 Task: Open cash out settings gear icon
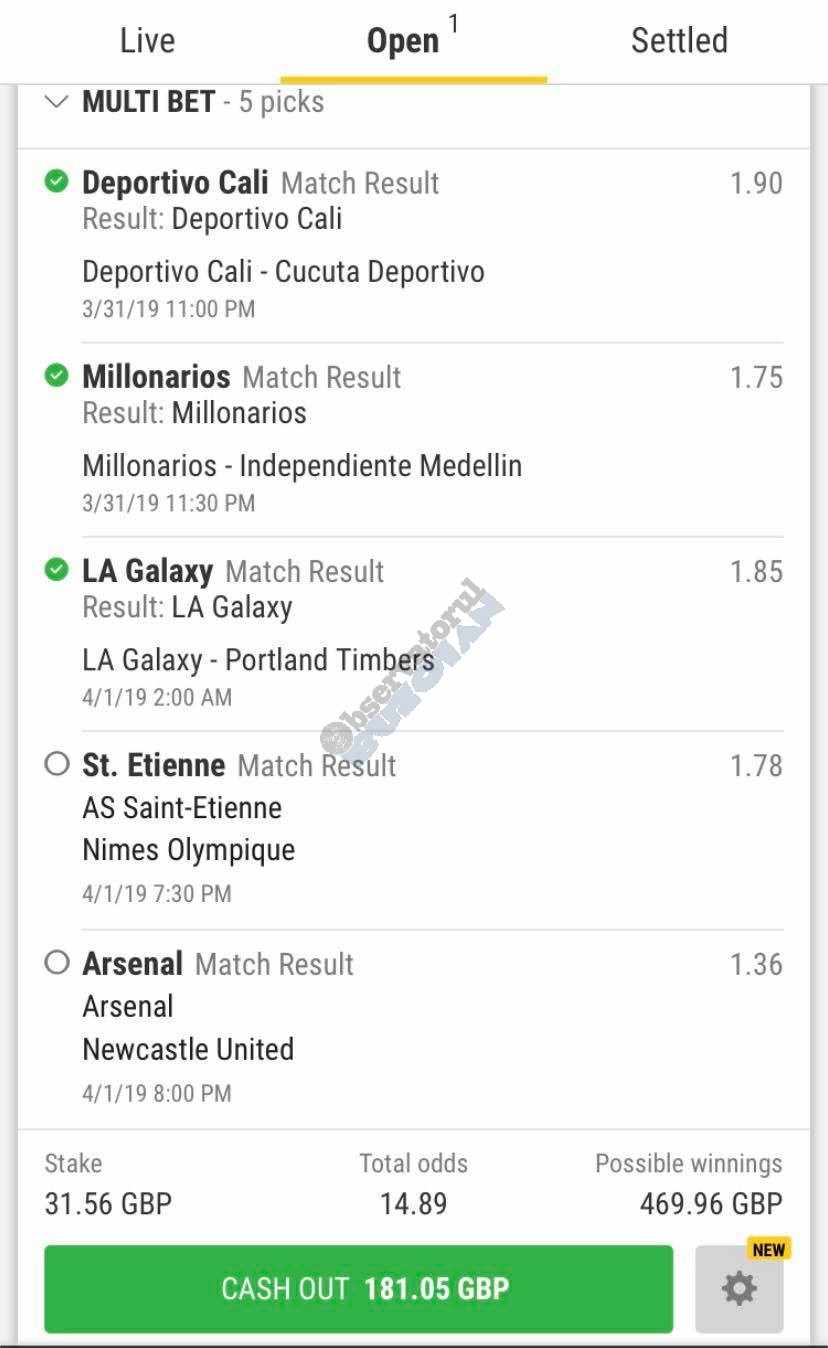click(x=739, y=1289)
